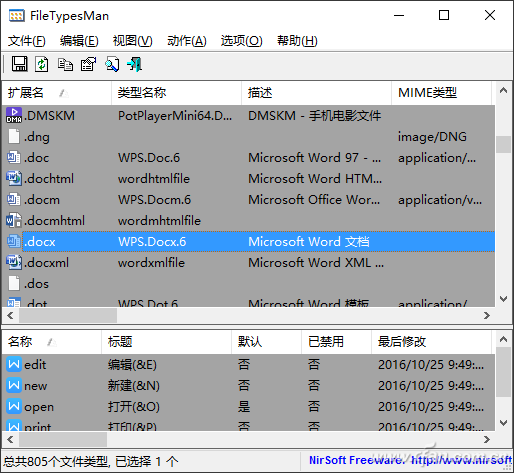Click file list vertical scrollbar down arrow
This screenshot has height=473, width=514.
pos(503,298)
